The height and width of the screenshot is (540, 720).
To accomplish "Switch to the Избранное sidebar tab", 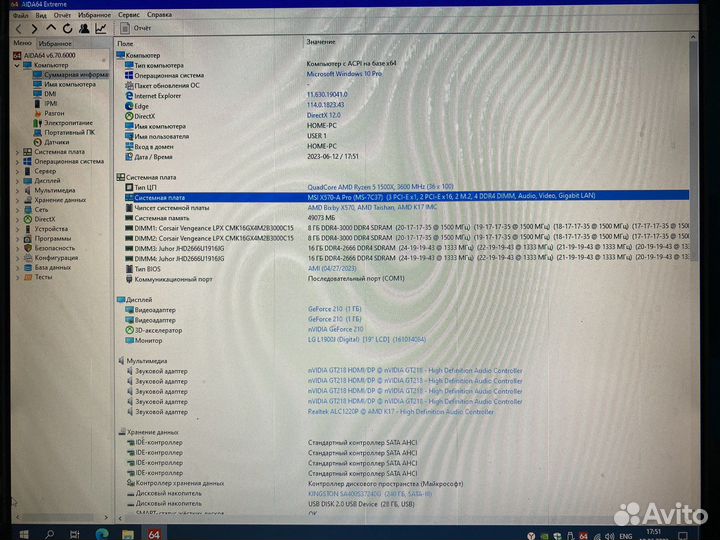I will point(55,44).
